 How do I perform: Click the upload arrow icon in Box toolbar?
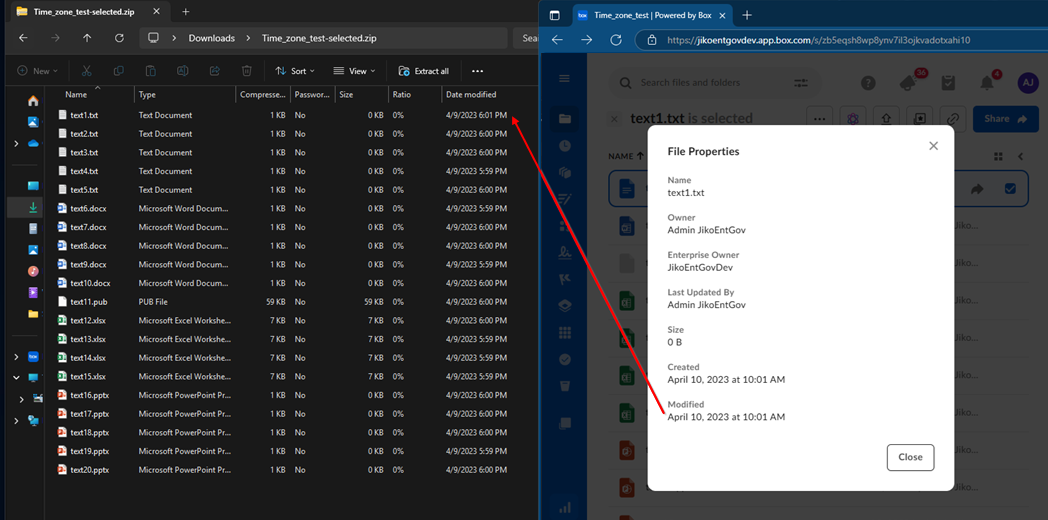pyautogui.click(x=886, y=119)
